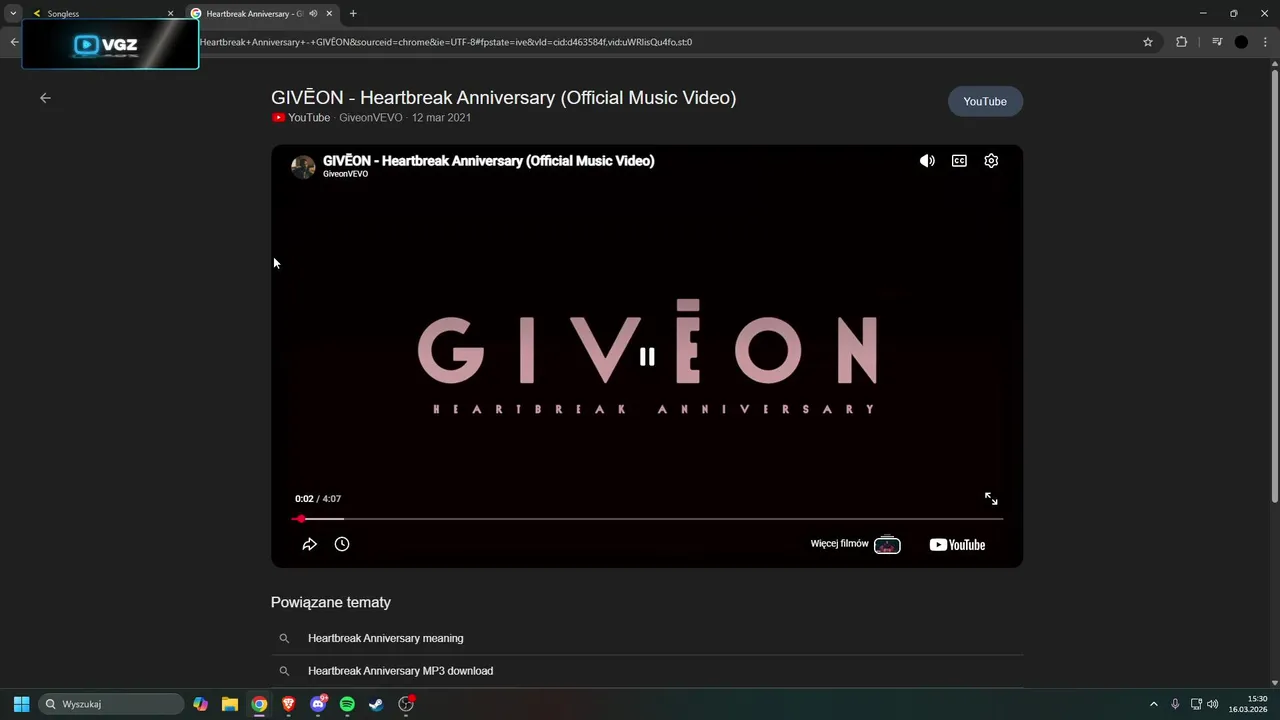The width and height of the screenshot is (1280, 720).
Task: Click the page vertical scrollbar
Action: point(1274,285)
